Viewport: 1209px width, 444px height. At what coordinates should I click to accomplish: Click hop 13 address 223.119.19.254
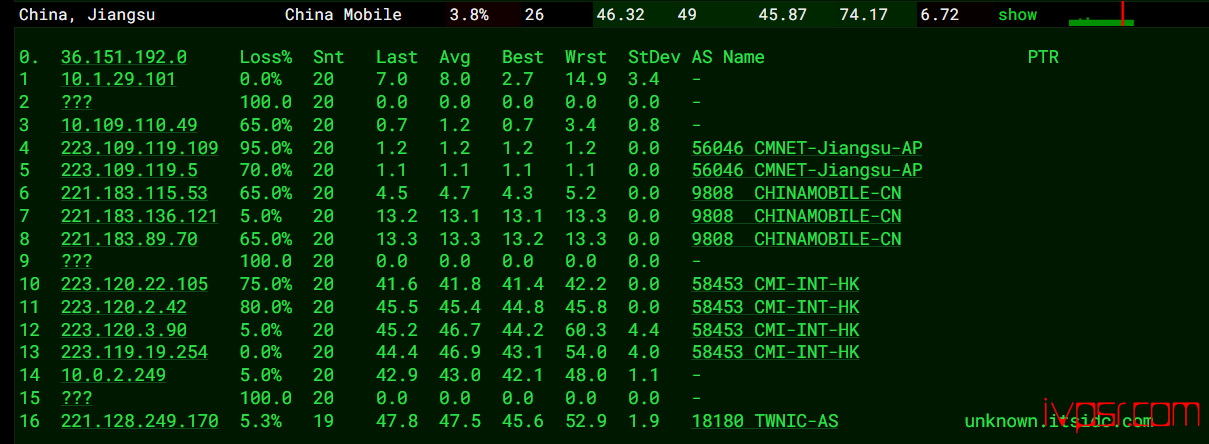(x=134, y=352)
